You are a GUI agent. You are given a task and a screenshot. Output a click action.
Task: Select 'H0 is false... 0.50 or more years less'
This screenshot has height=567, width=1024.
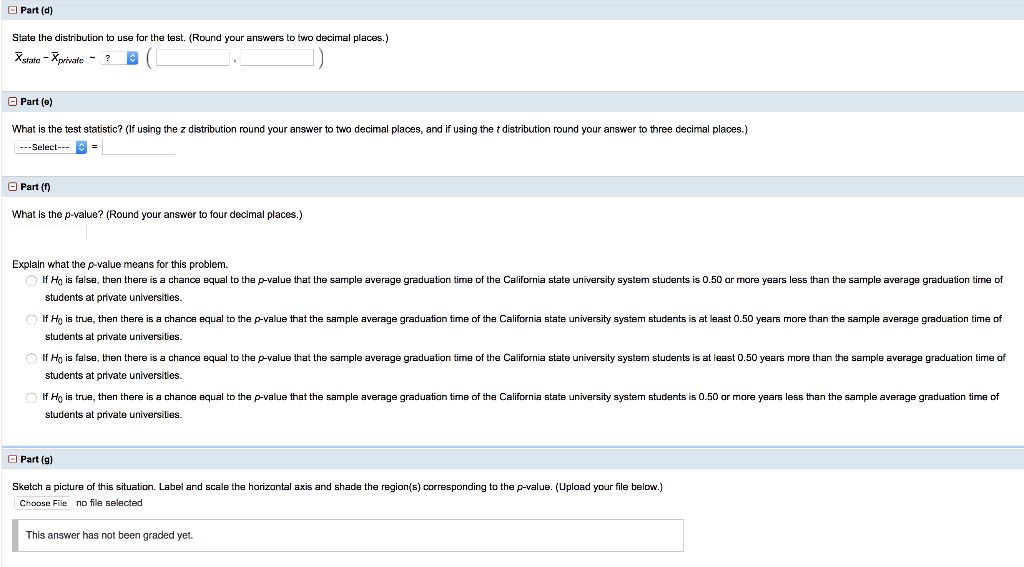31,281
